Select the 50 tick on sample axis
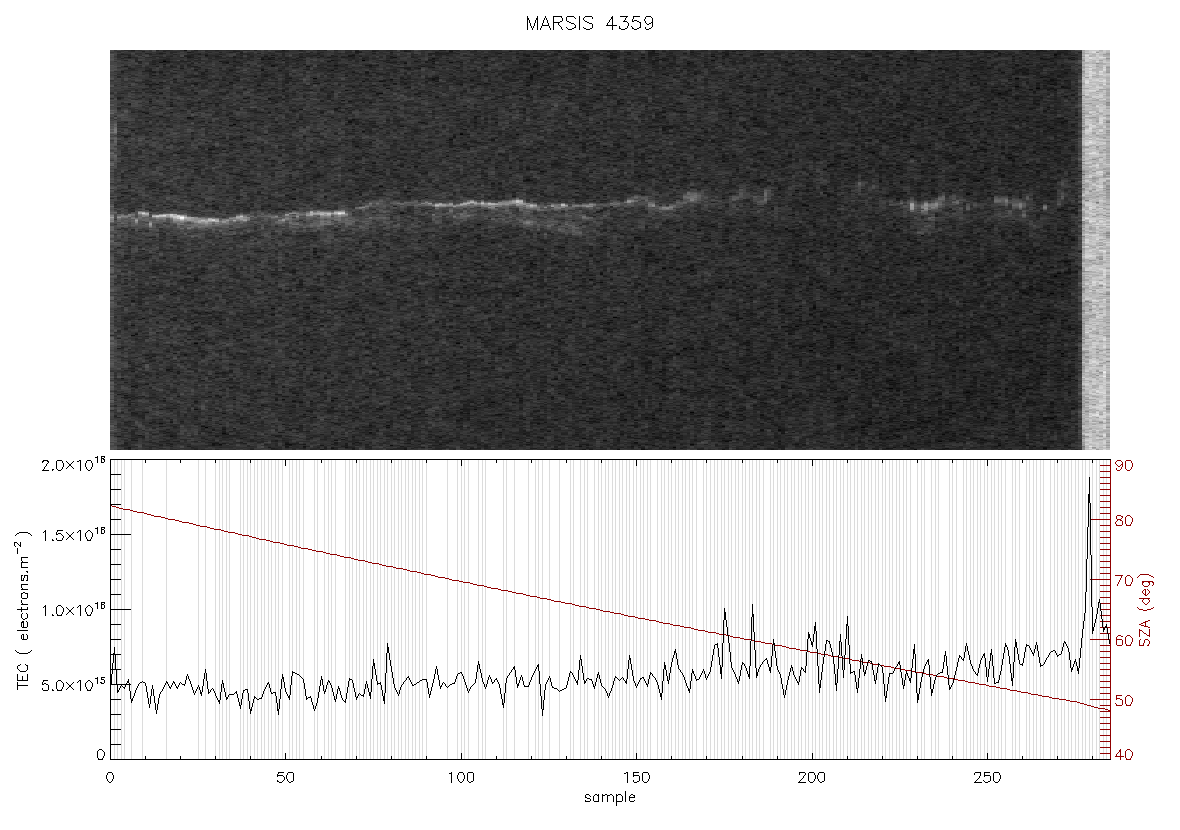This screenshot has height=830, width=1180. click(285, 777)
